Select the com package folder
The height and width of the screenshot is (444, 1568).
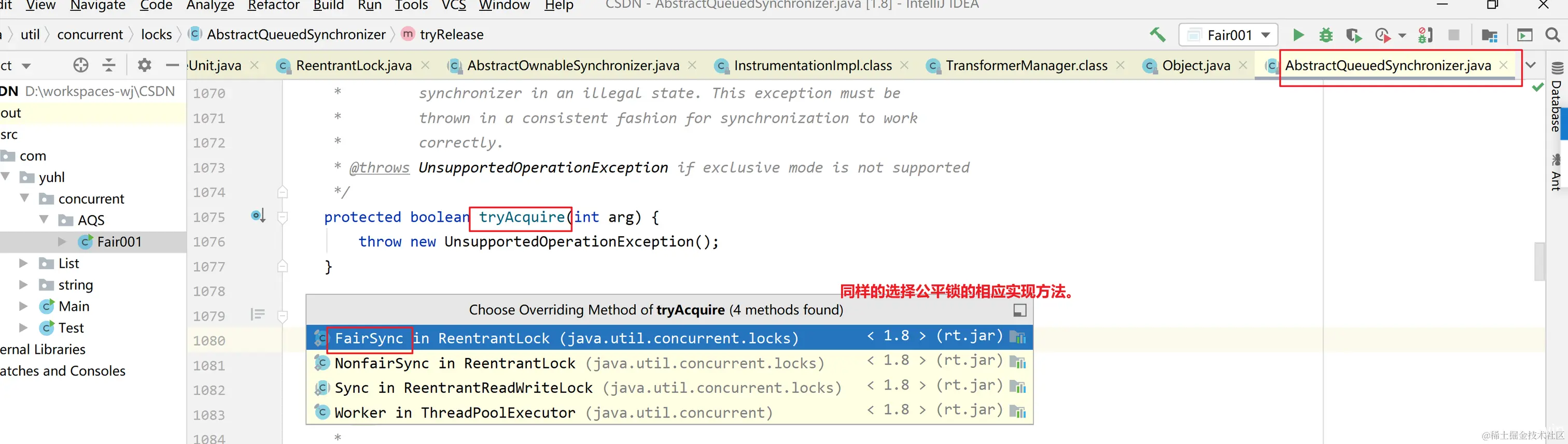(33, 156)
